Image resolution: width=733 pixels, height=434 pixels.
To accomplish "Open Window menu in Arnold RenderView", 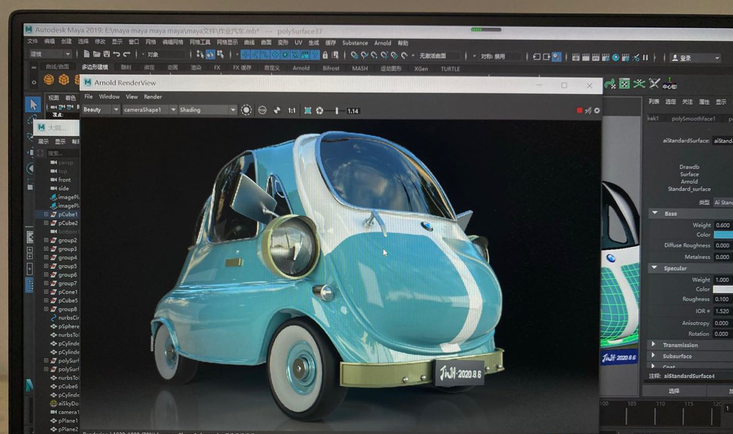I will point(109,97).
